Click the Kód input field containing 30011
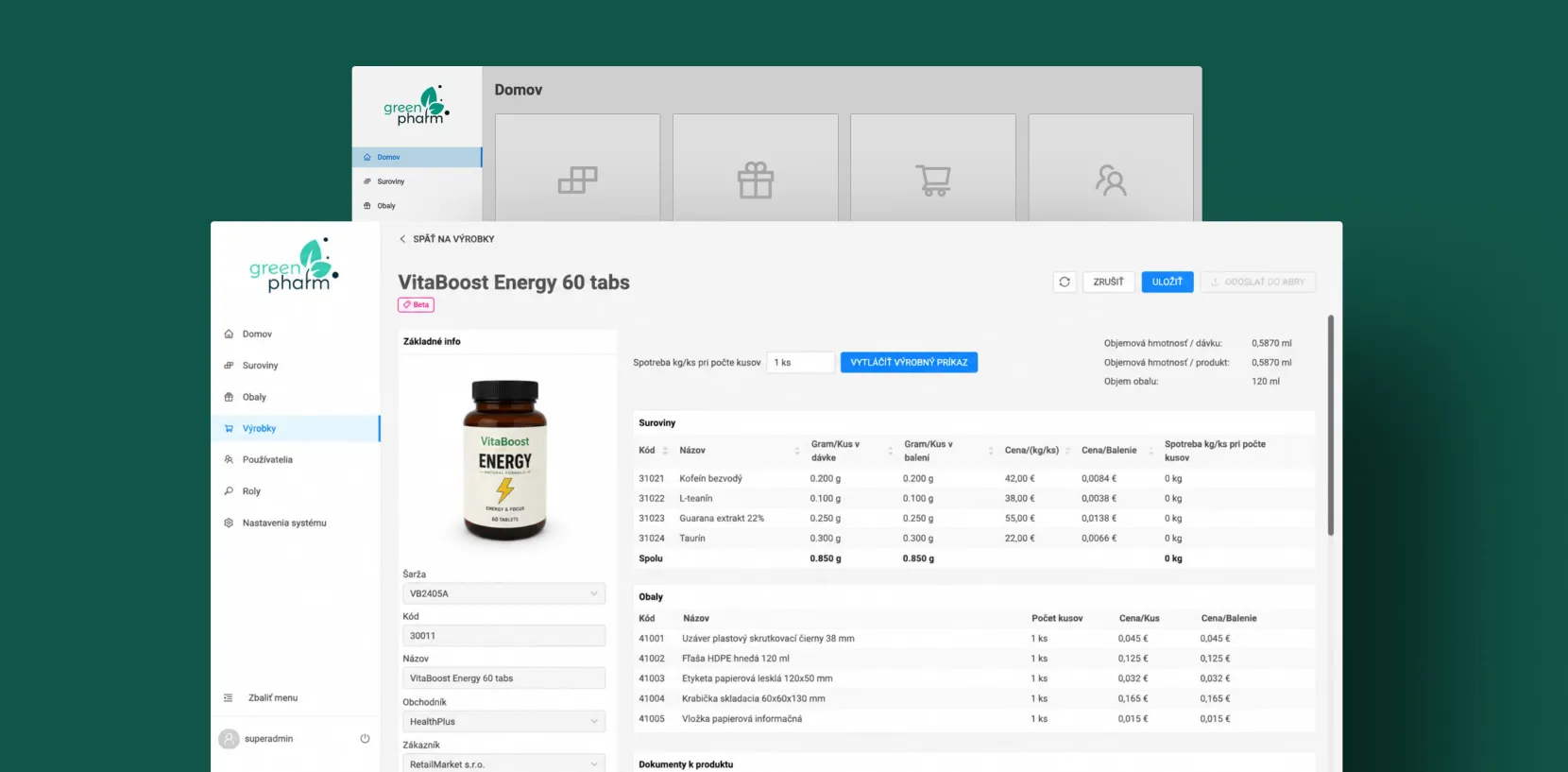1568x772 pixels. (503, 636)
